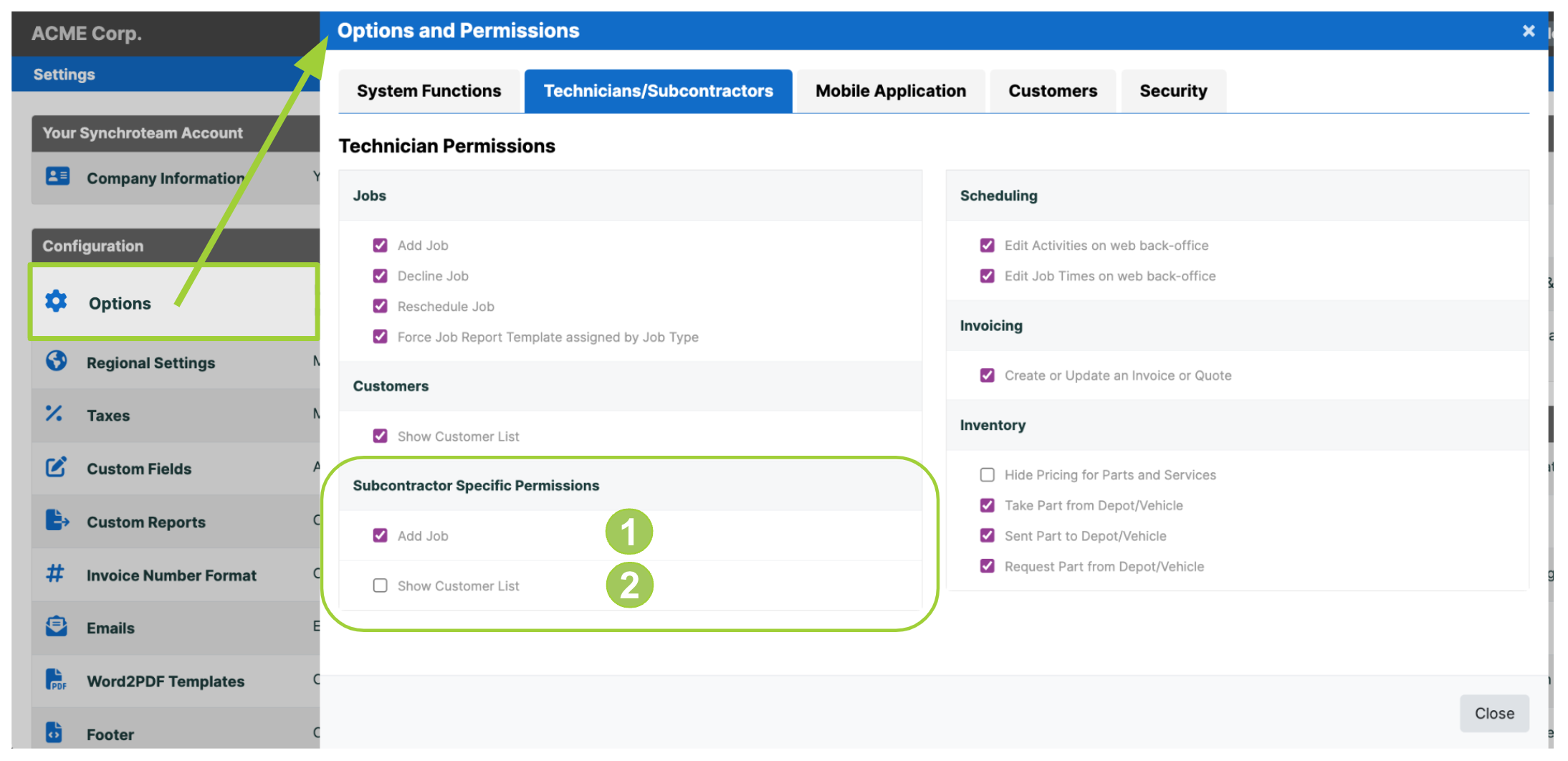The height and width of the screenshot is (761, 1568).
Task: Close the Options and Permissions dialog
Action: click(x=1529, y=31)
